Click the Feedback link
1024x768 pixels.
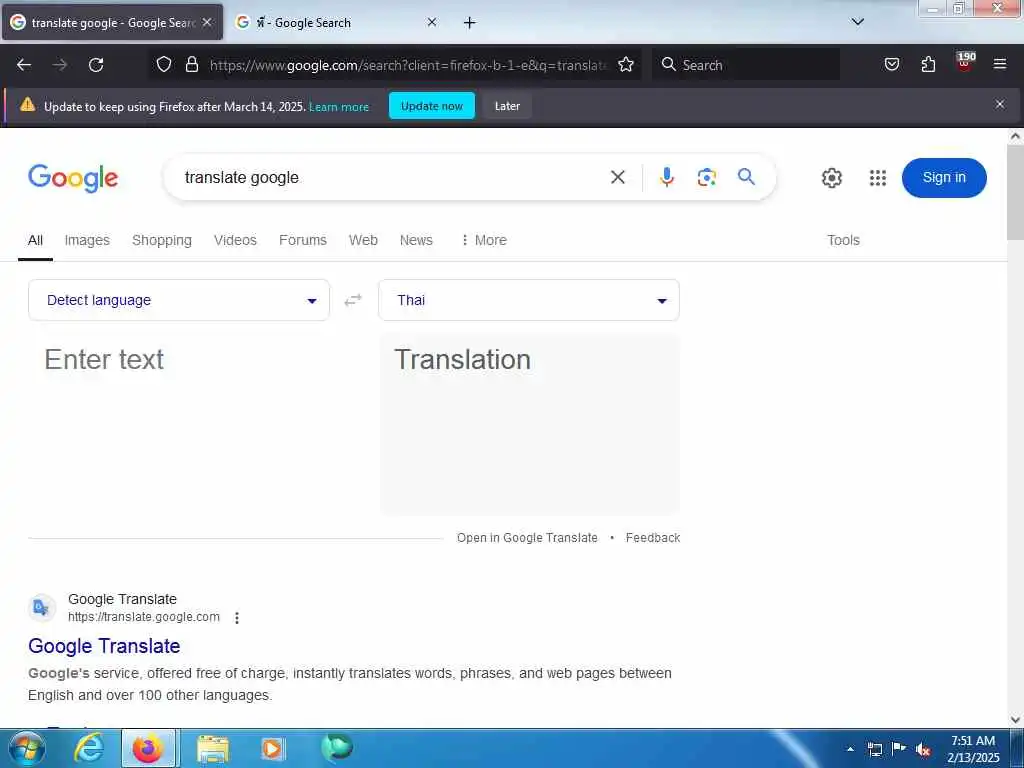pos(653,537)
